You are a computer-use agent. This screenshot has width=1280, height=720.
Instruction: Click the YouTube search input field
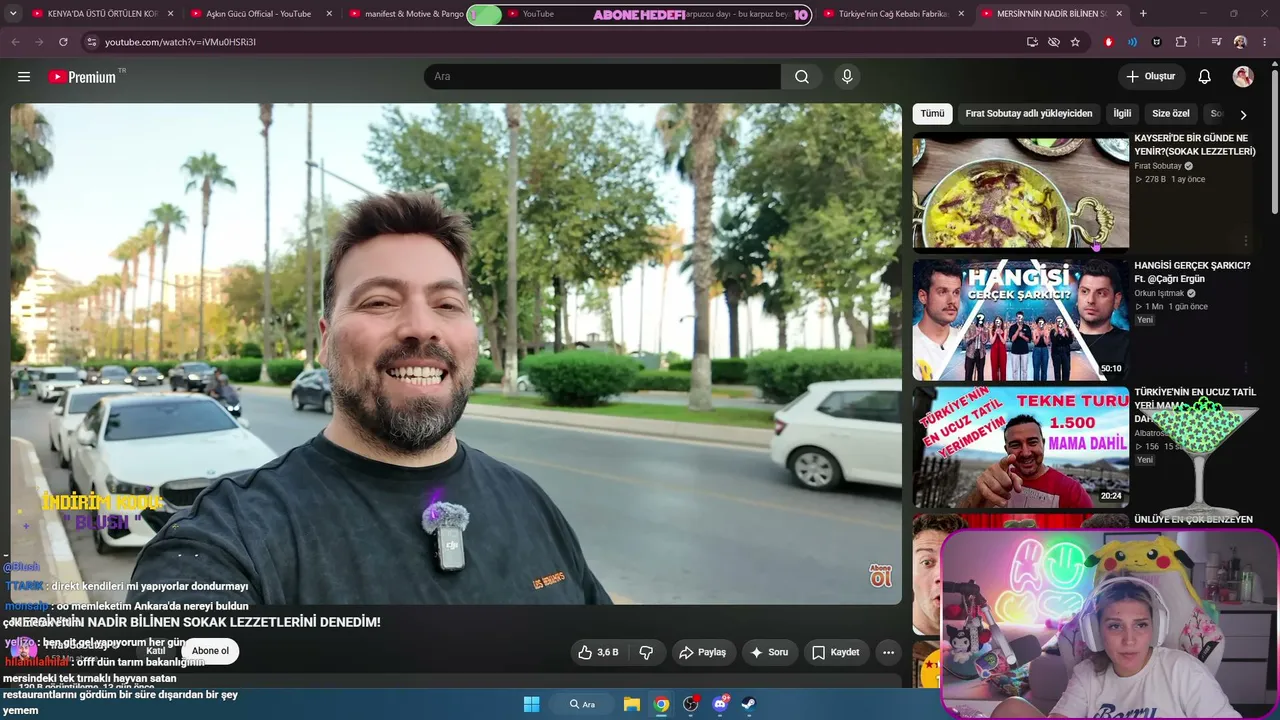[602, 77]
